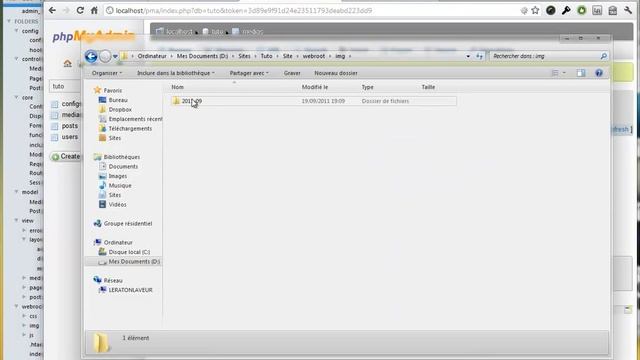Click the browser Home icon
640x360 pixels.
[x=94, y=11]
